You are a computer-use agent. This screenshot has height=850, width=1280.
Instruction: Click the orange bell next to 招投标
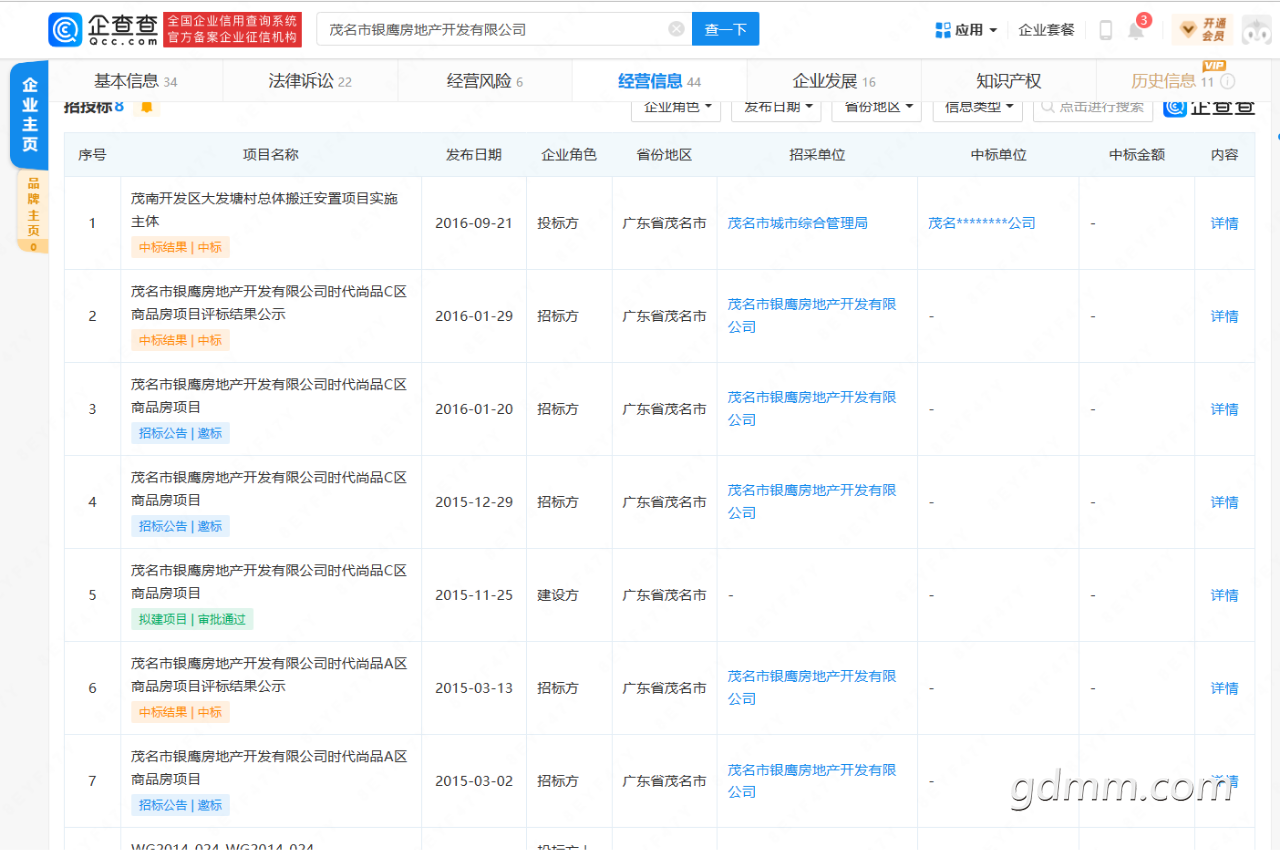pyautogui.click(x=147, y=107)
